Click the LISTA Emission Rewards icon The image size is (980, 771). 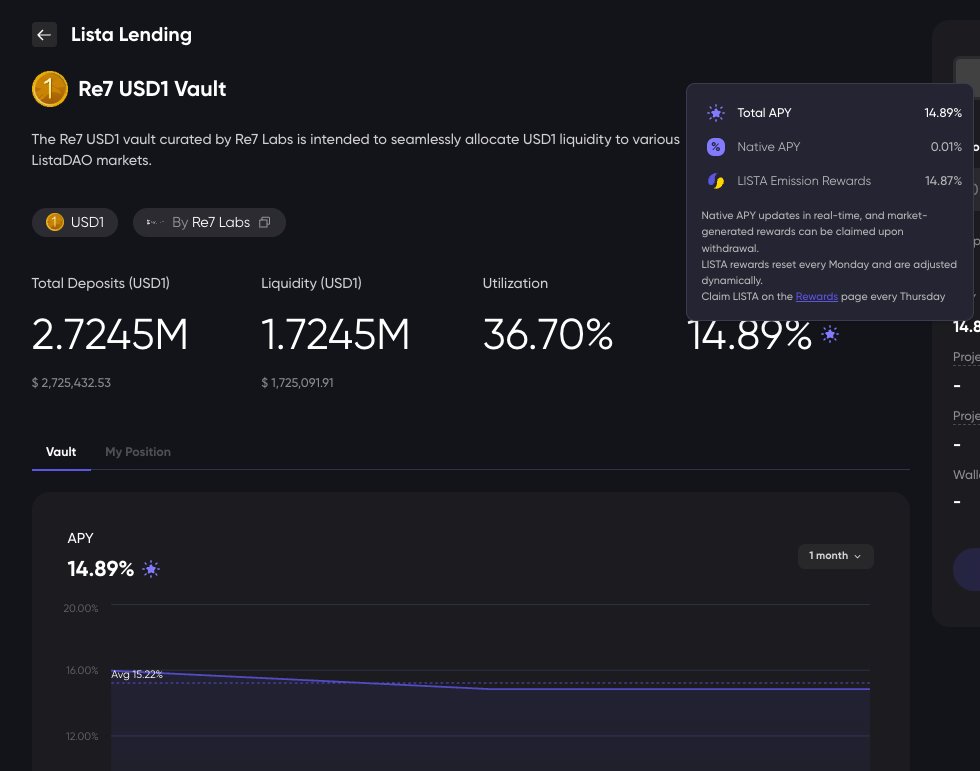click(716, 181)
